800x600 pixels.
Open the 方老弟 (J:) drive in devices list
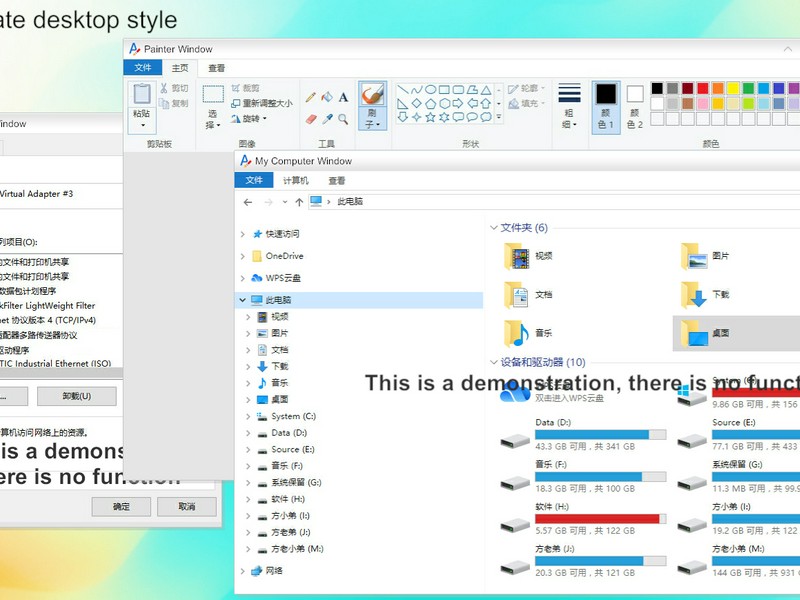[583, 561]
